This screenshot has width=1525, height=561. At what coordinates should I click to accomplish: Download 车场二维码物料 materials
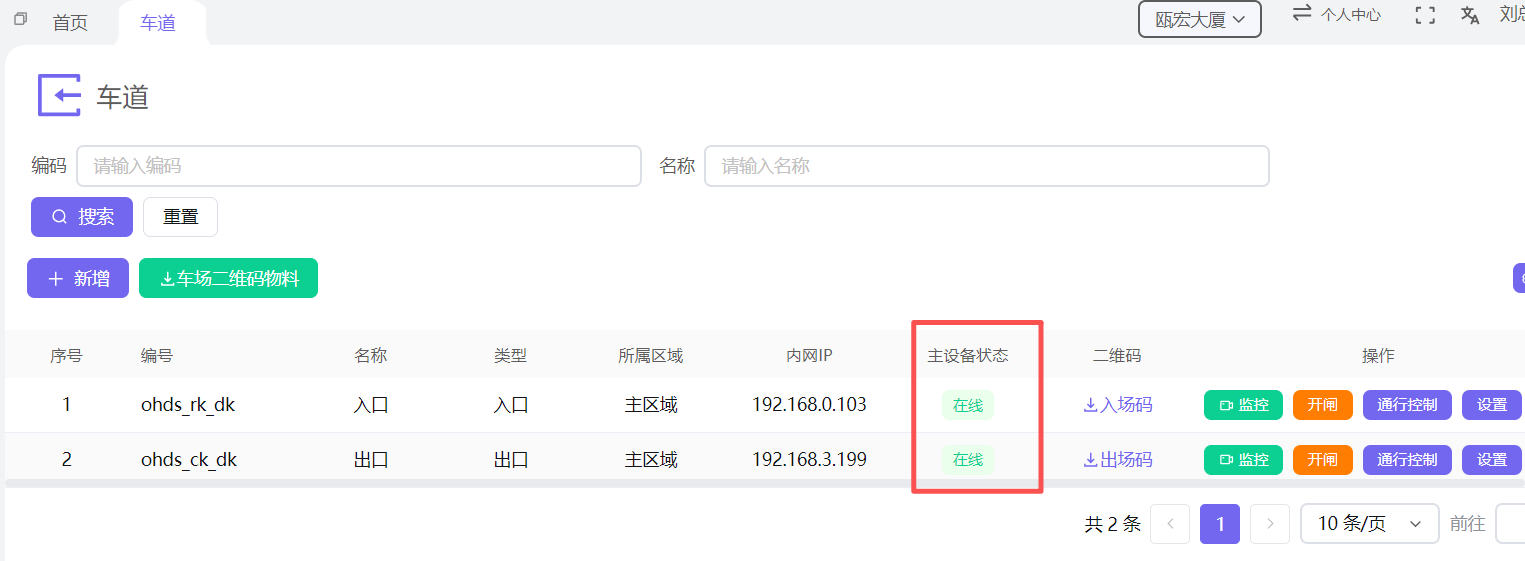[x=228, y=279]
